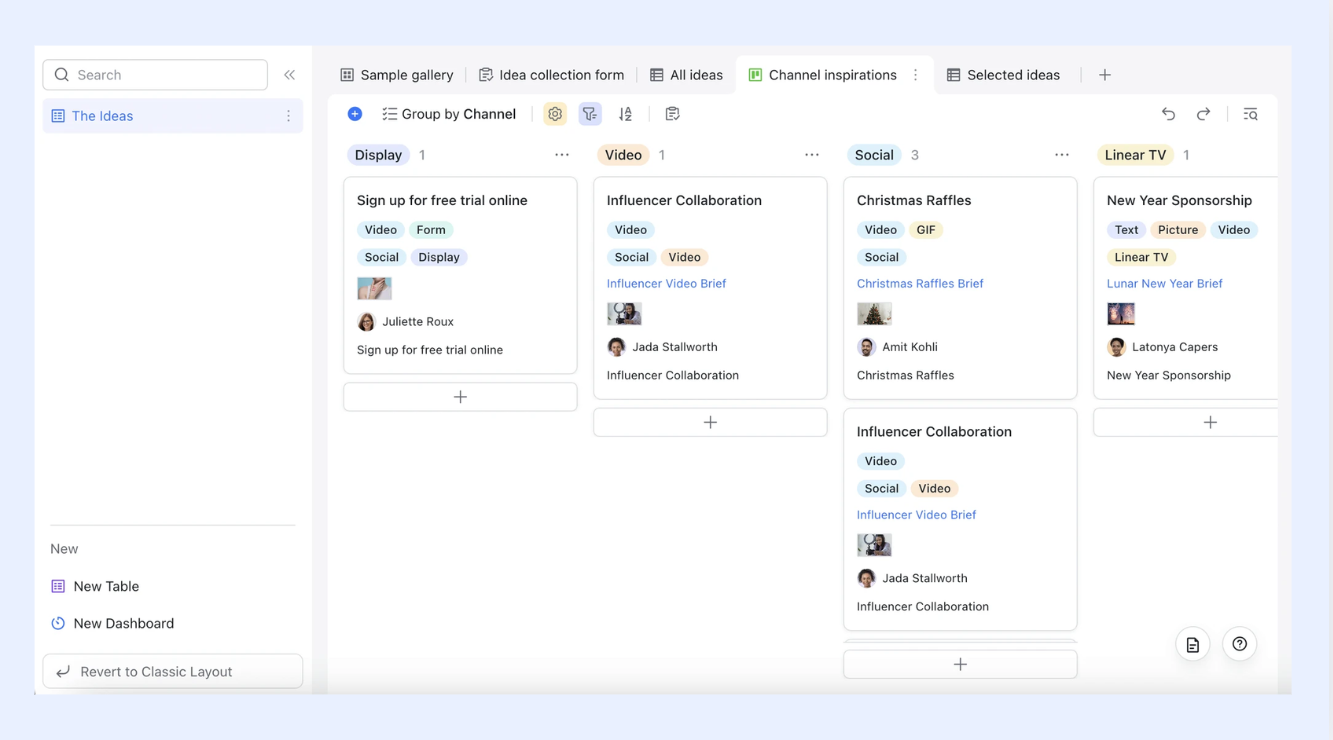Open Video column Influencer Collaboration thumbnail
Viewport: 1333px width, 740px height.
click(624, 314)
